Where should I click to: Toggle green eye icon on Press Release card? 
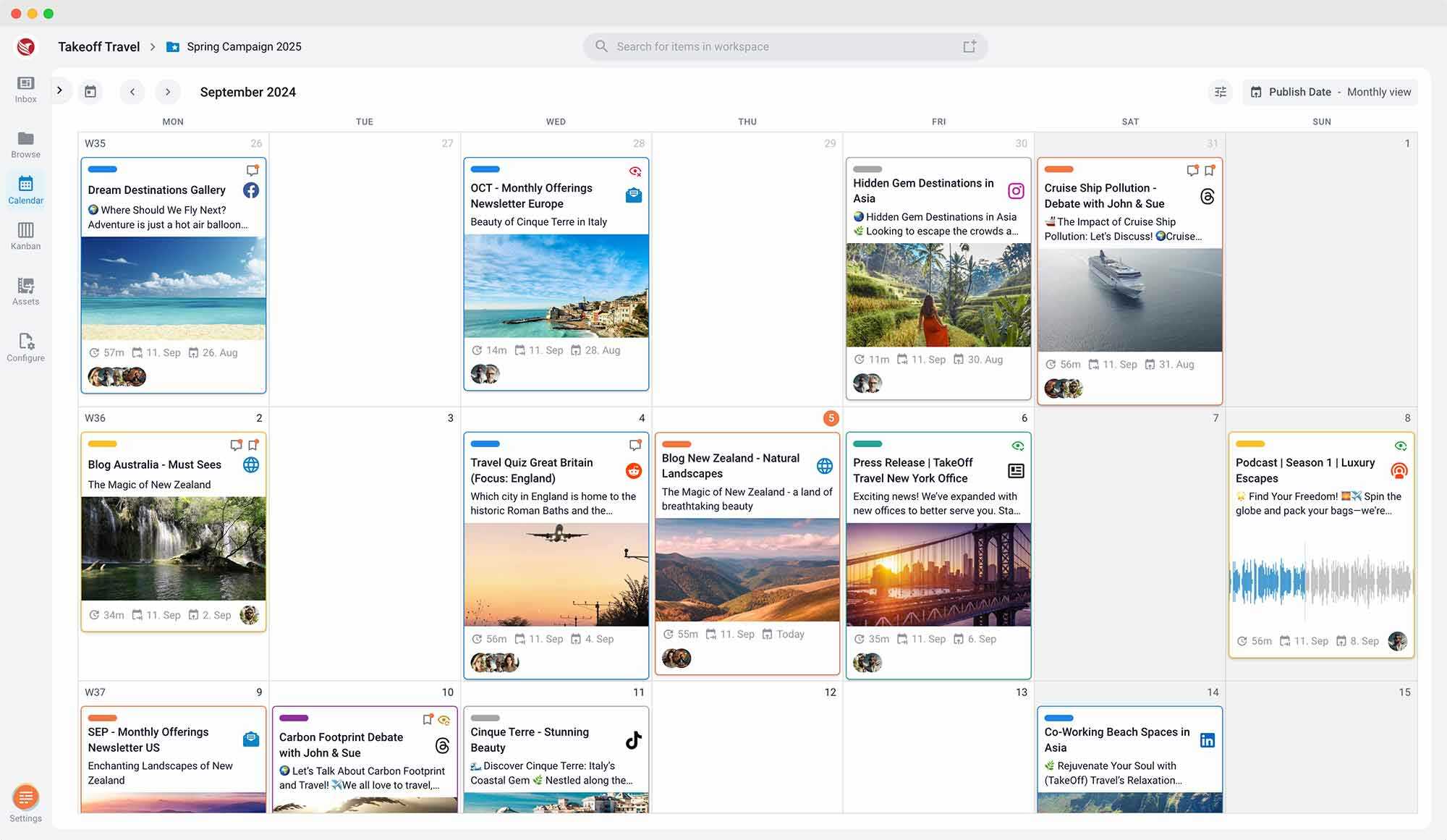tap(1017, 446)
